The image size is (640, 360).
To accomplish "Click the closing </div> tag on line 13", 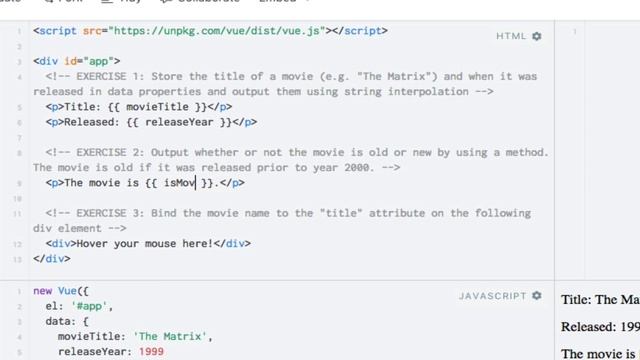I will coord(52,259).
